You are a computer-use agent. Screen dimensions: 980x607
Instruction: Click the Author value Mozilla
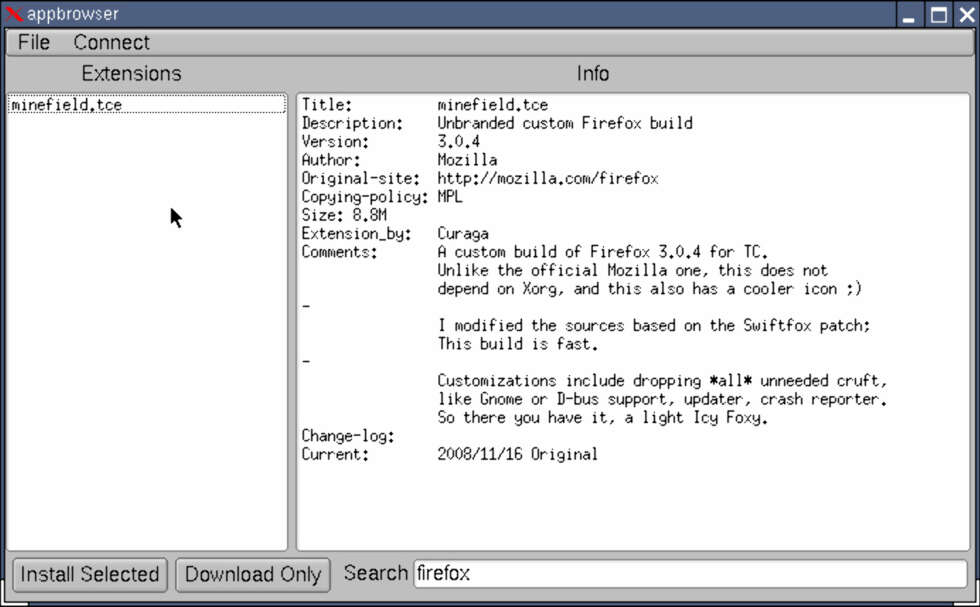(467, 160)
